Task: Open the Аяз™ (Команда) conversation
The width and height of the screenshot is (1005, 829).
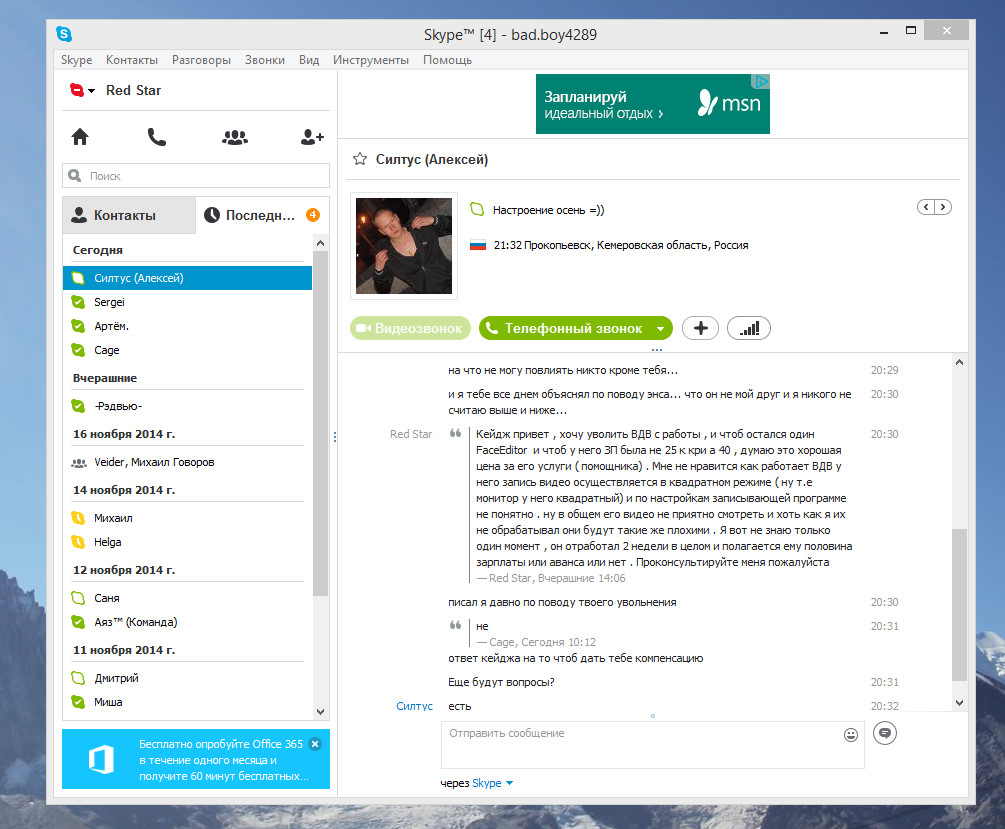Action: tap(187, 622)
